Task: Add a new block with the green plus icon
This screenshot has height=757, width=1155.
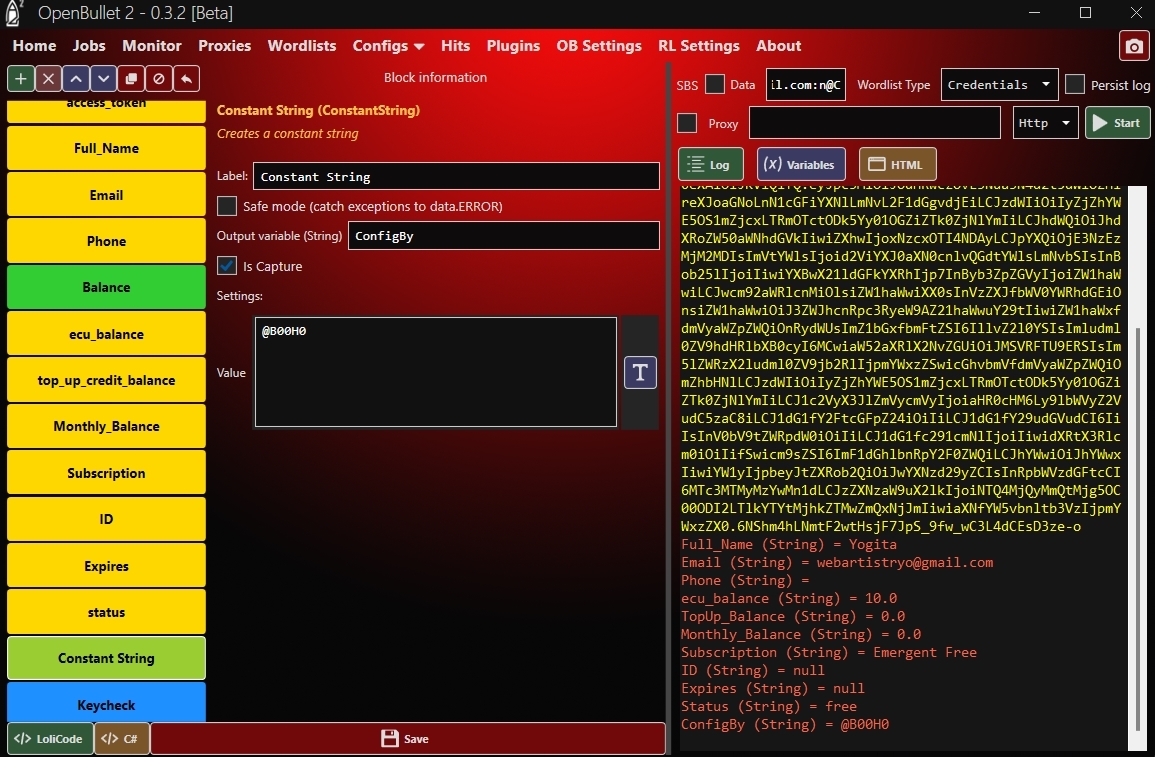Action: [x=20, y=78]
